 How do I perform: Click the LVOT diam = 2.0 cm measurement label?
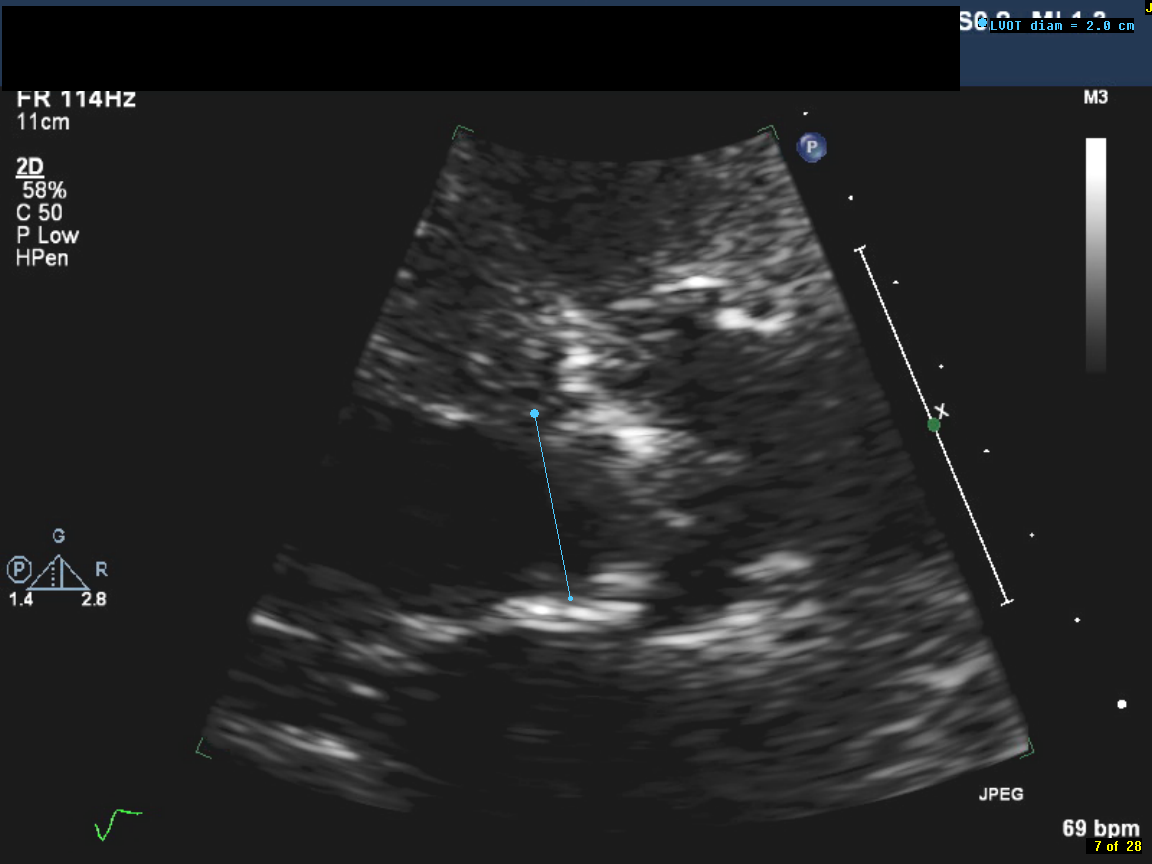[x=1062, y=26]
